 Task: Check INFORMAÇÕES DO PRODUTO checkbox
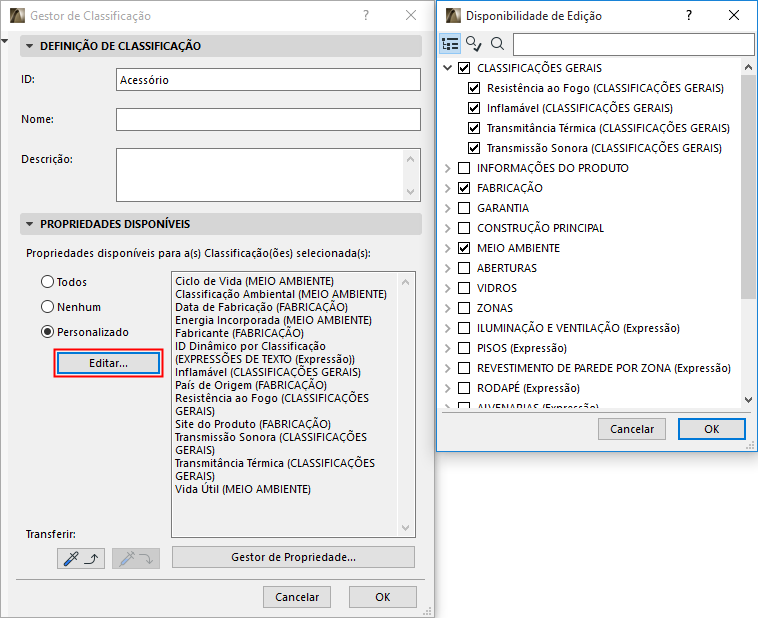[x=464, y=168]
